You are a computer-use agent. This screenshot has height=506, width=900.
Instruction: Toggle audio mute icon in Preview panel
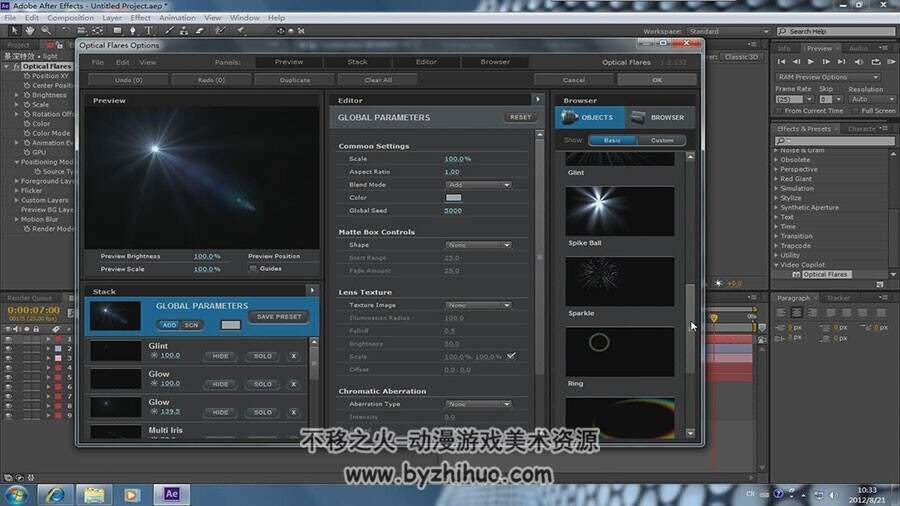859,61
